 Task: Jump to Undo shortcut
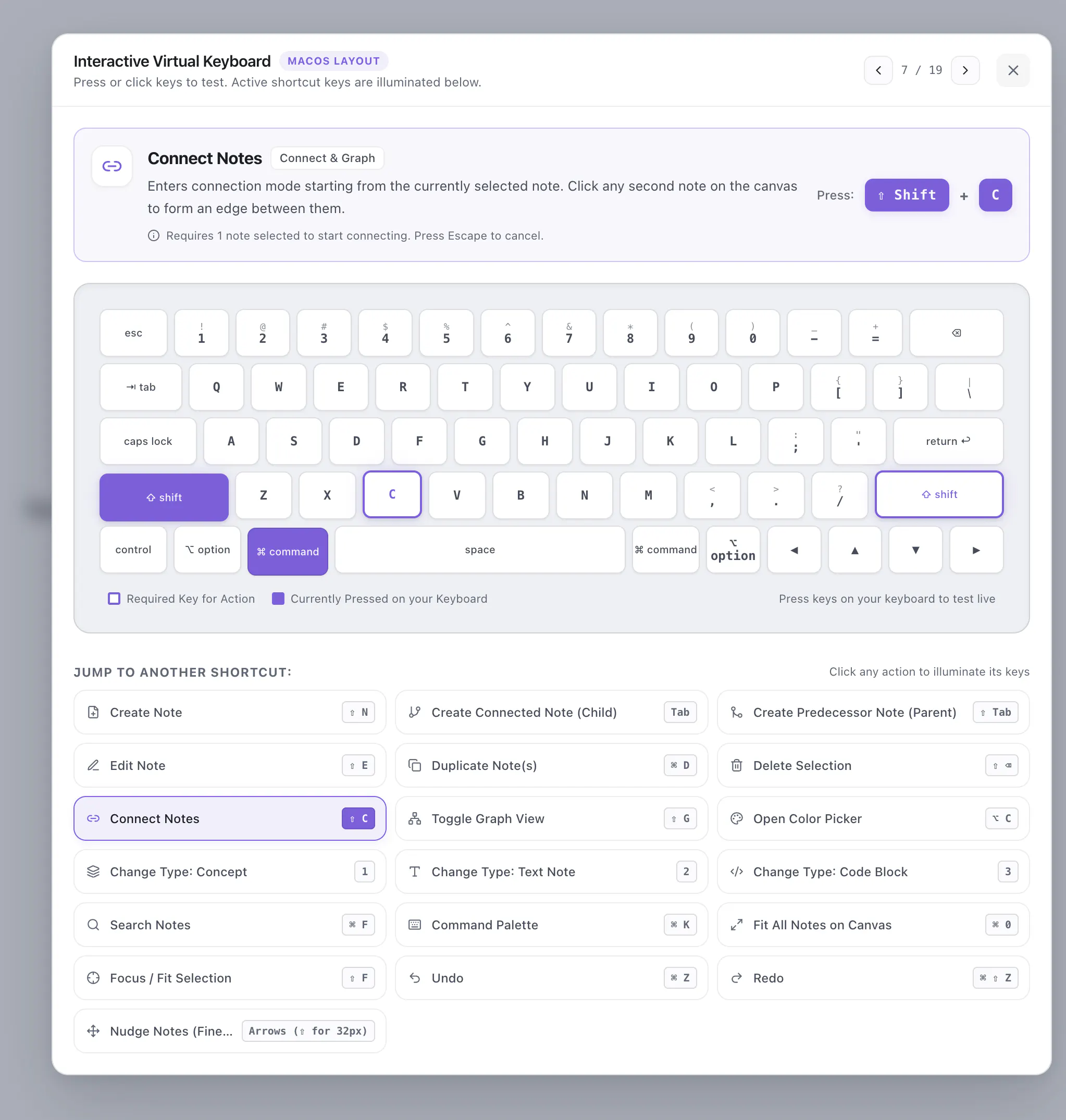click(551, 978)
